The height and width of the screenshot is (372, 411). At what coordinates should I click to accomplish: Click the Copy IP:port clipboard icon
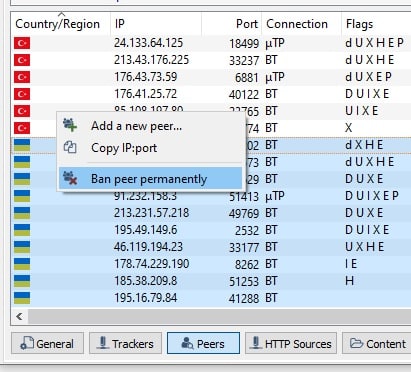click(70, 148)
